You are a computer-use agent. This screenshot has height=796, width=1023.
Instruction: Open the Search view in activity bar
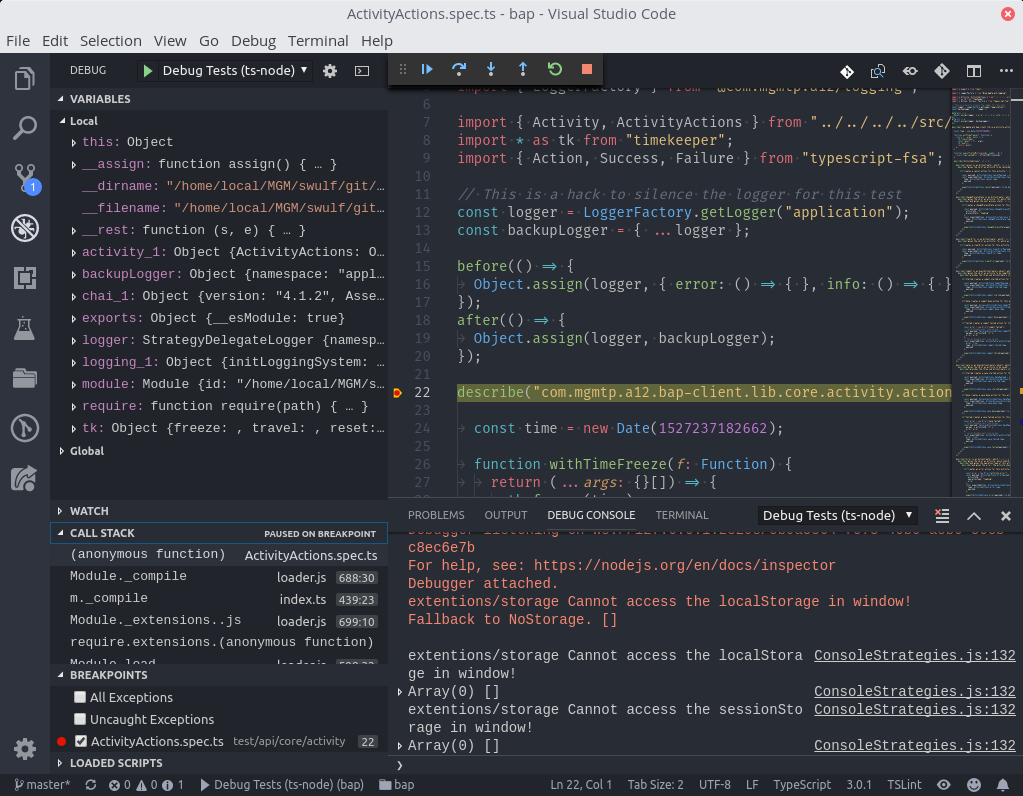click(25, 128)
